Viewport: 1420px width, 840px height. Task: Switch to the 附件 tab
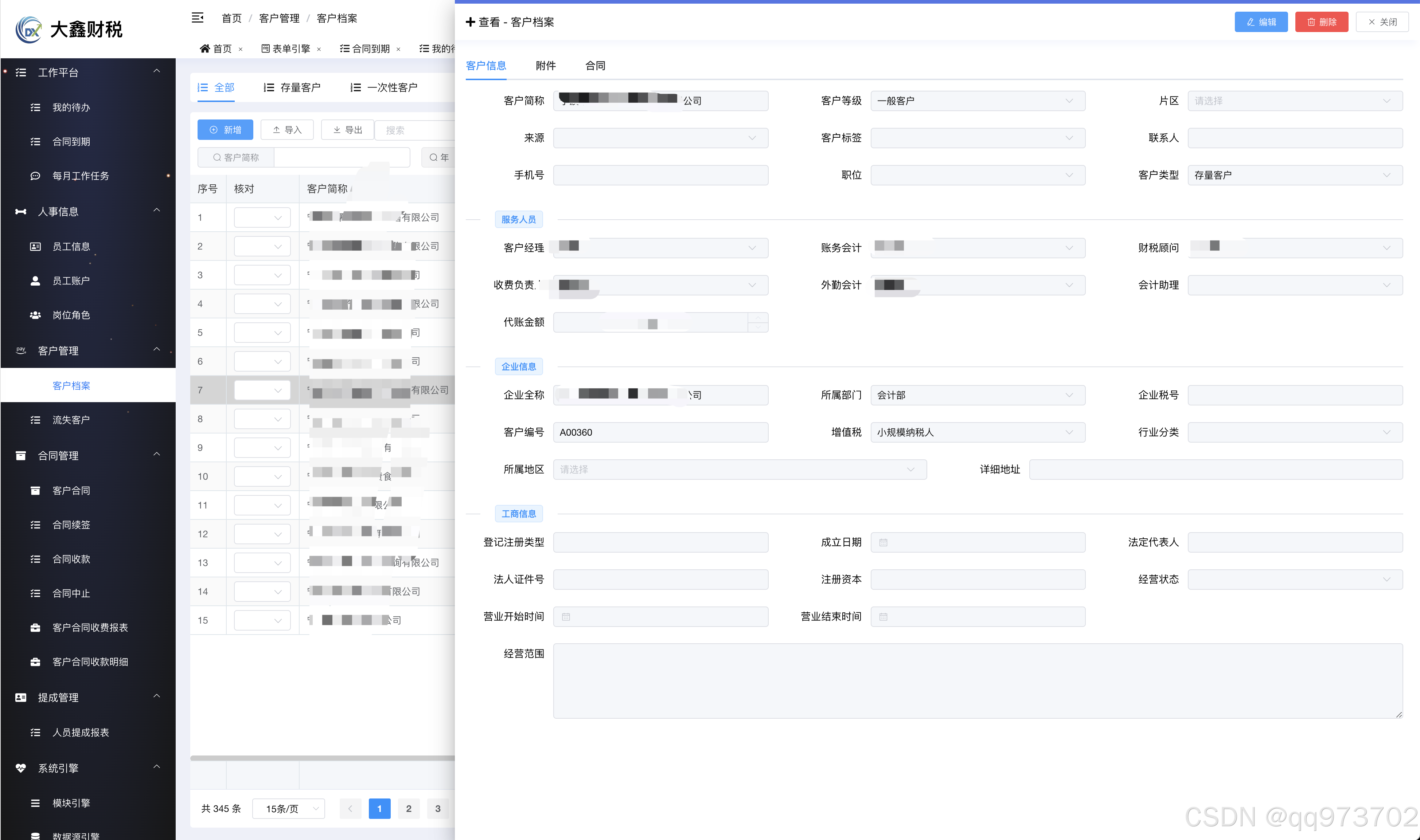click(x=545, y=66)
